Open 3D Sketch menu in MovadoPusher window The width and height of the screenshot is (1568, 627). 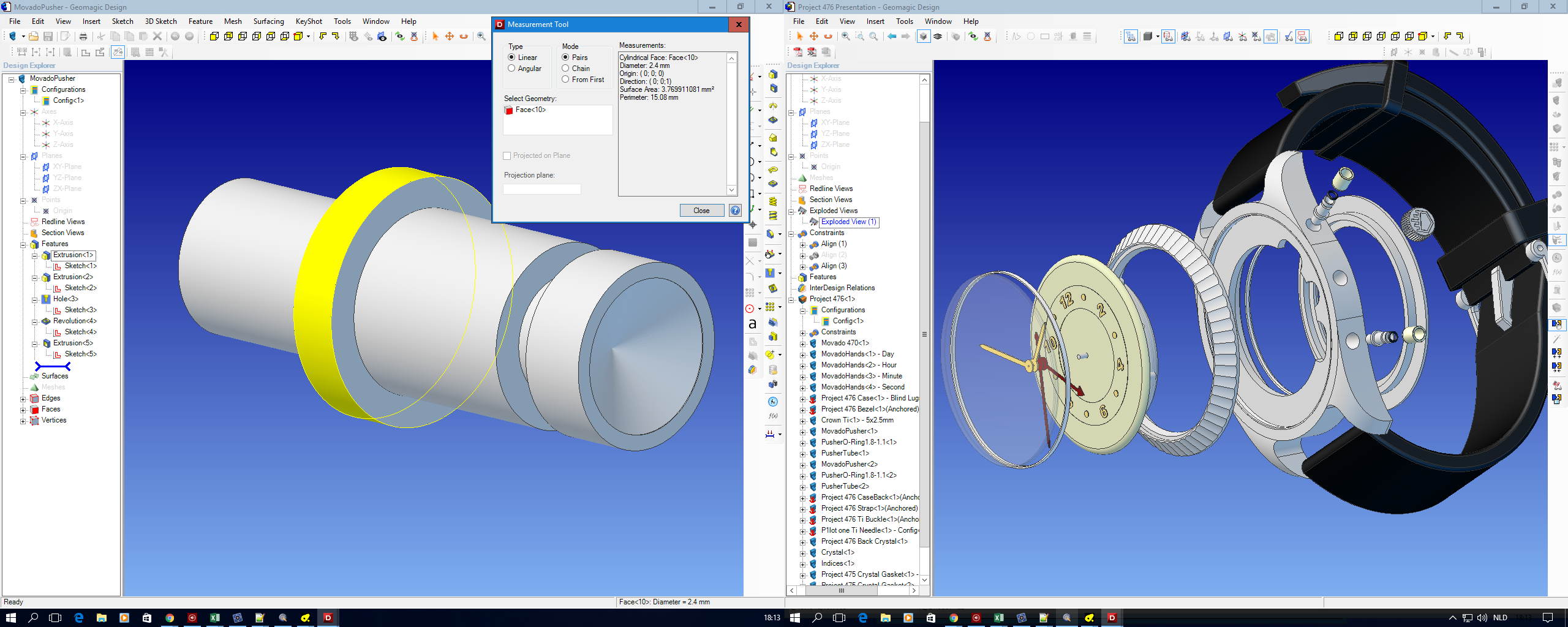160,21
